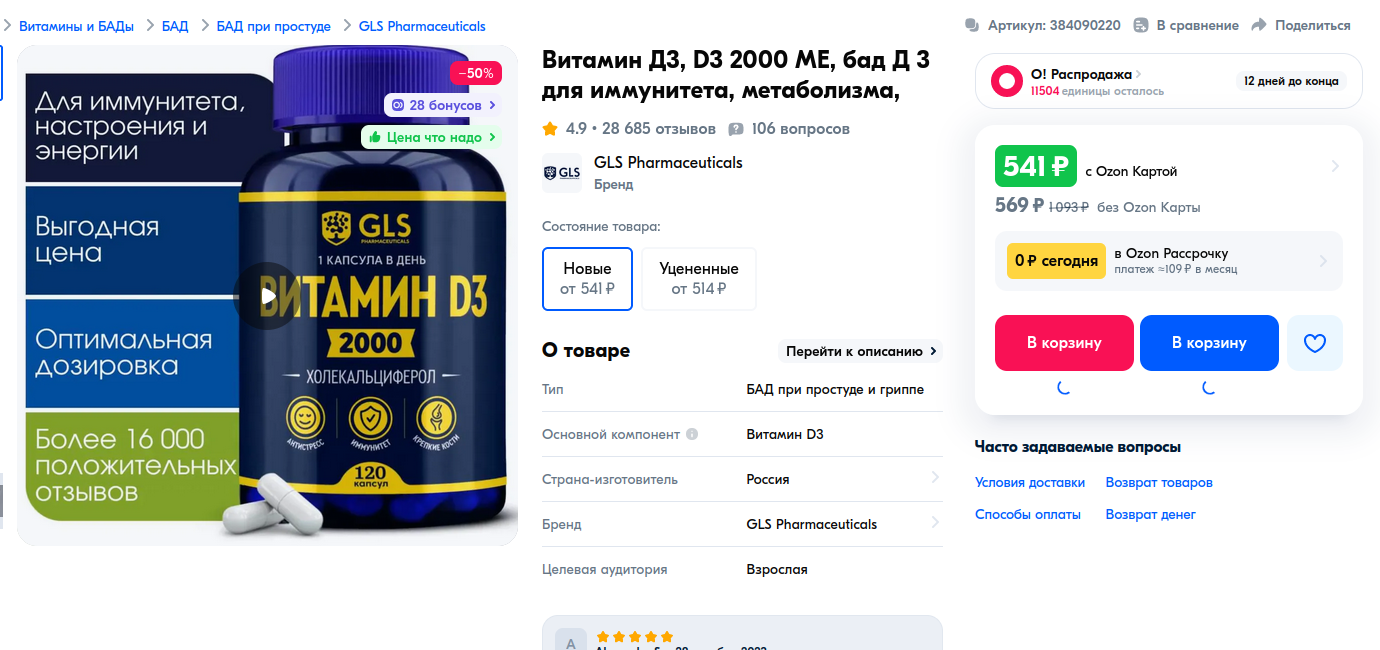Open info icon next to Основной компонент
This screenshot has width=1380, height=650.
click(692, 435)
